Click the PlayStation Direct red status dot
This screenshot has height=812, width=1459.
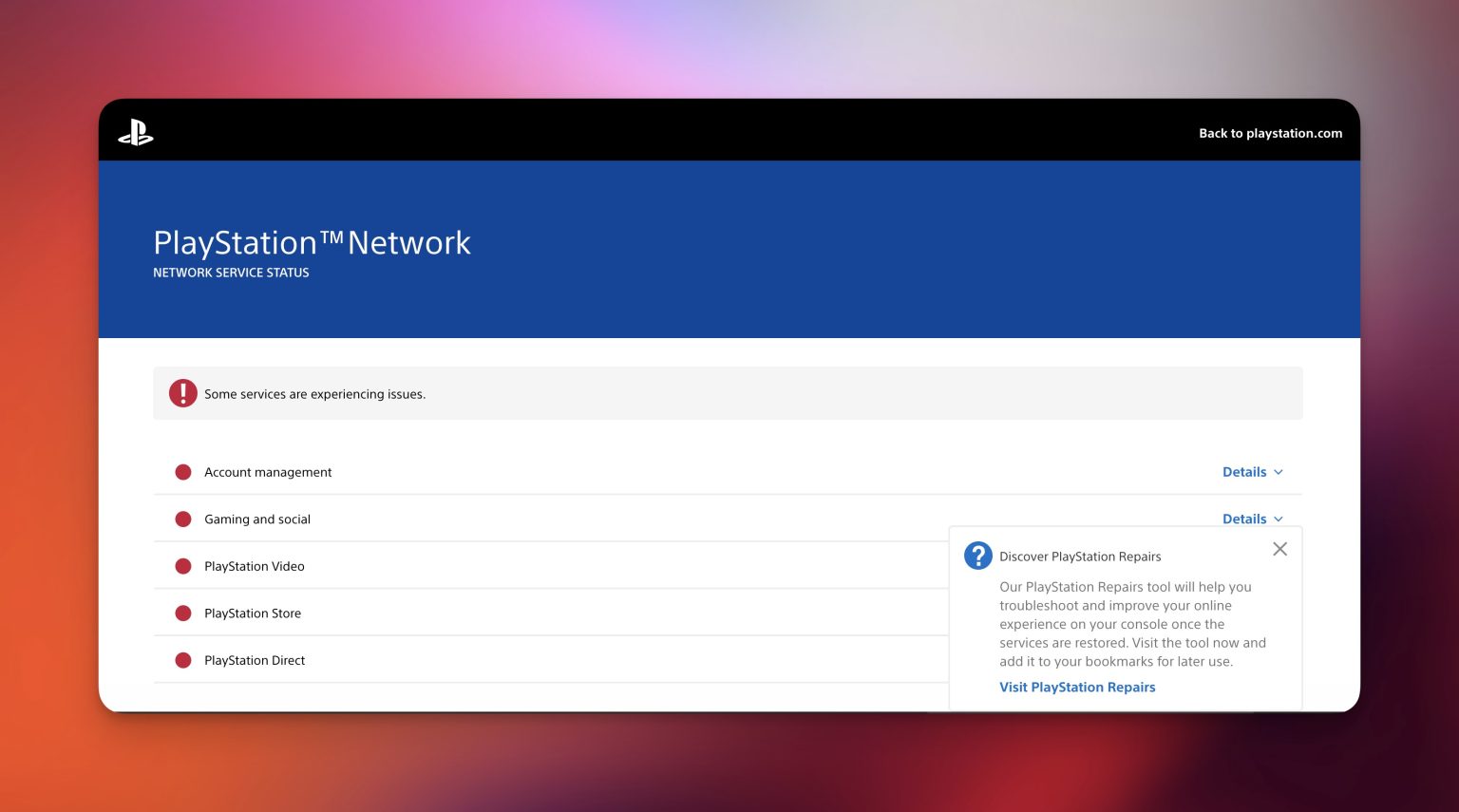(183, 660)
